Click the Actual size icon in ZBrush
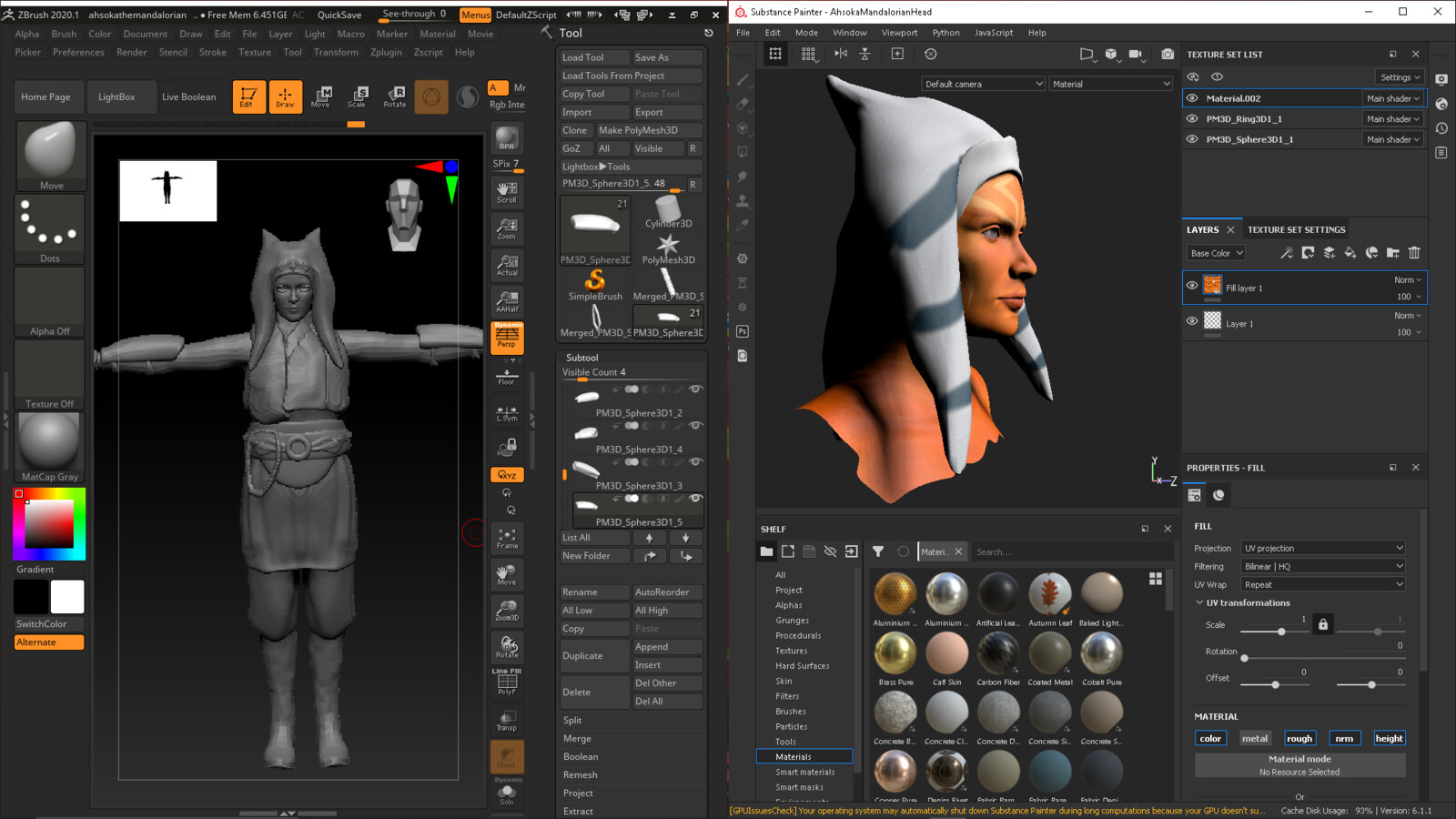Screen dimensions: 1456x819 (x=507, y=265)
